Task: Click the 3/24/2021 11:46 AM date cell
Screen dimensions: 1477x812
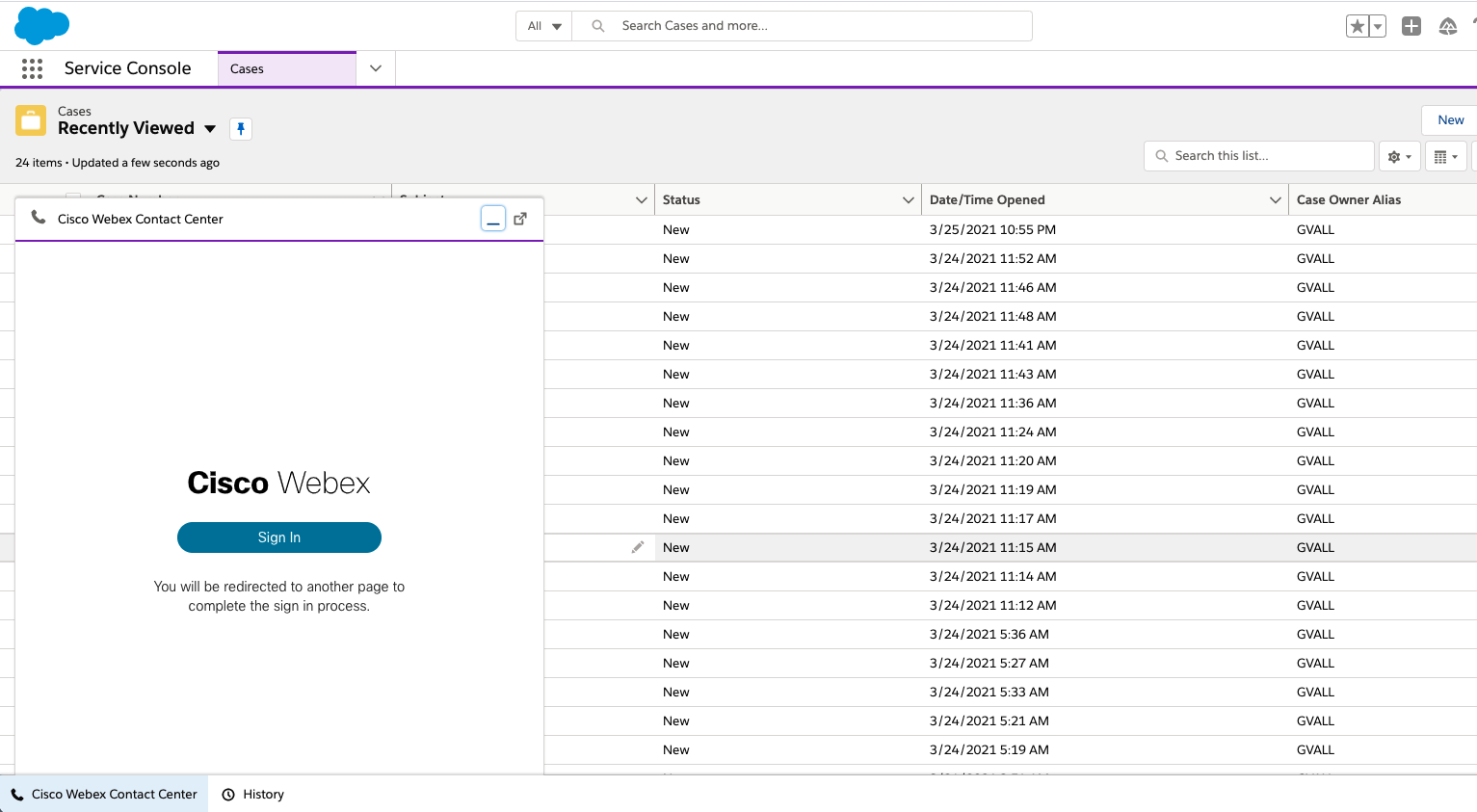Action: coord(992,288)
